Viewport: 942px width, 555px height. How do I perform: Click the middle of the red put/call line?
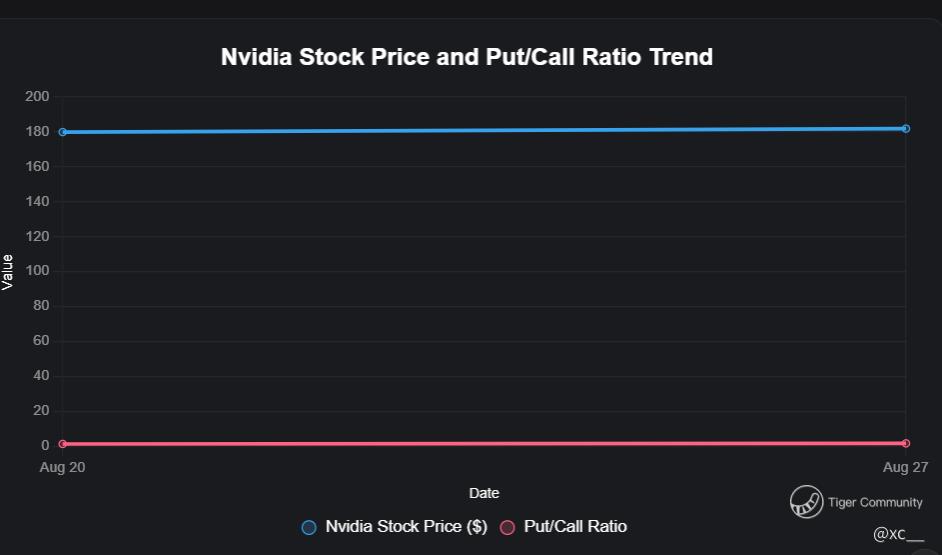click(x=484, y=443)
